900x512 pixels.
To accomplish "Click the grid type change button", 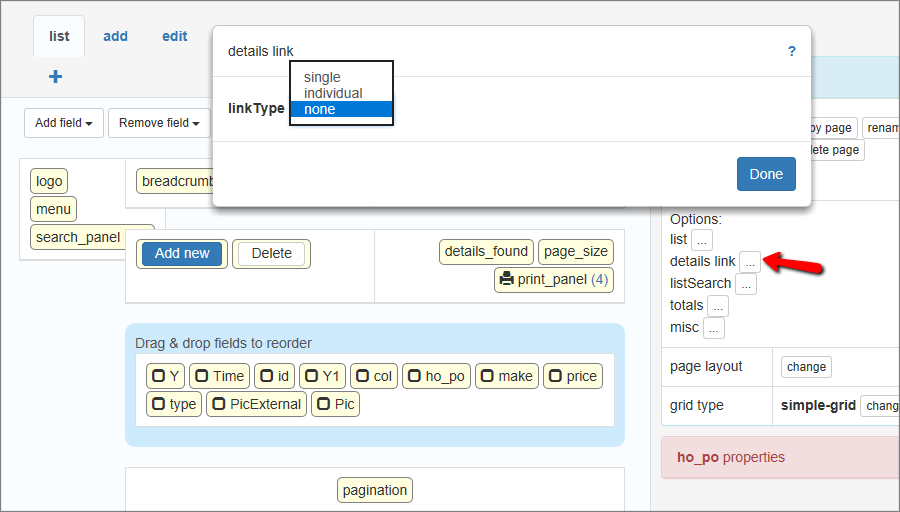I will pos(880,406).
